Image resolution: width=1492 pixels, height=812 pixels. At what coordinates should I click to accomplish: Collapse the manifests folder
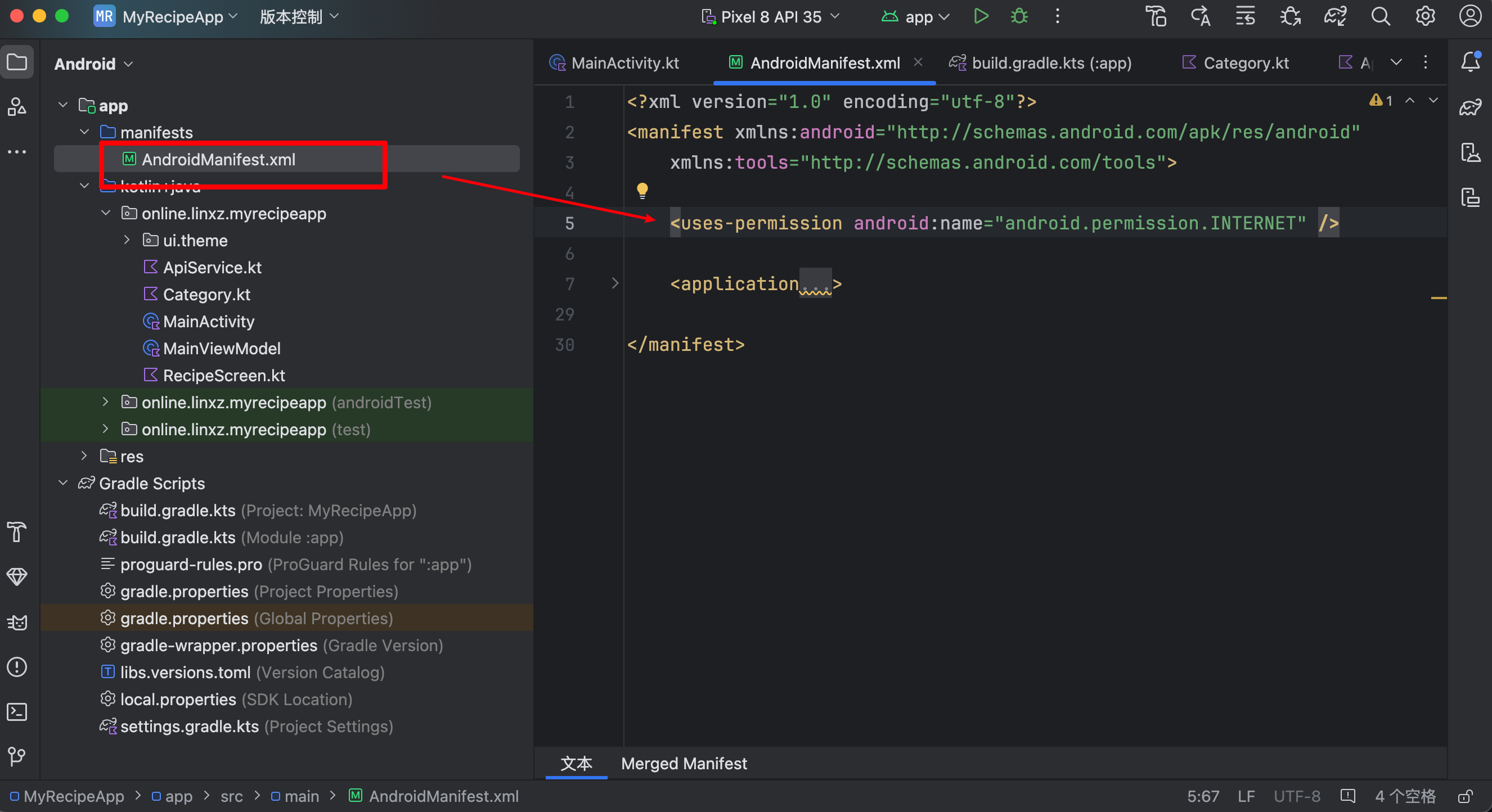tap(84, 132)
